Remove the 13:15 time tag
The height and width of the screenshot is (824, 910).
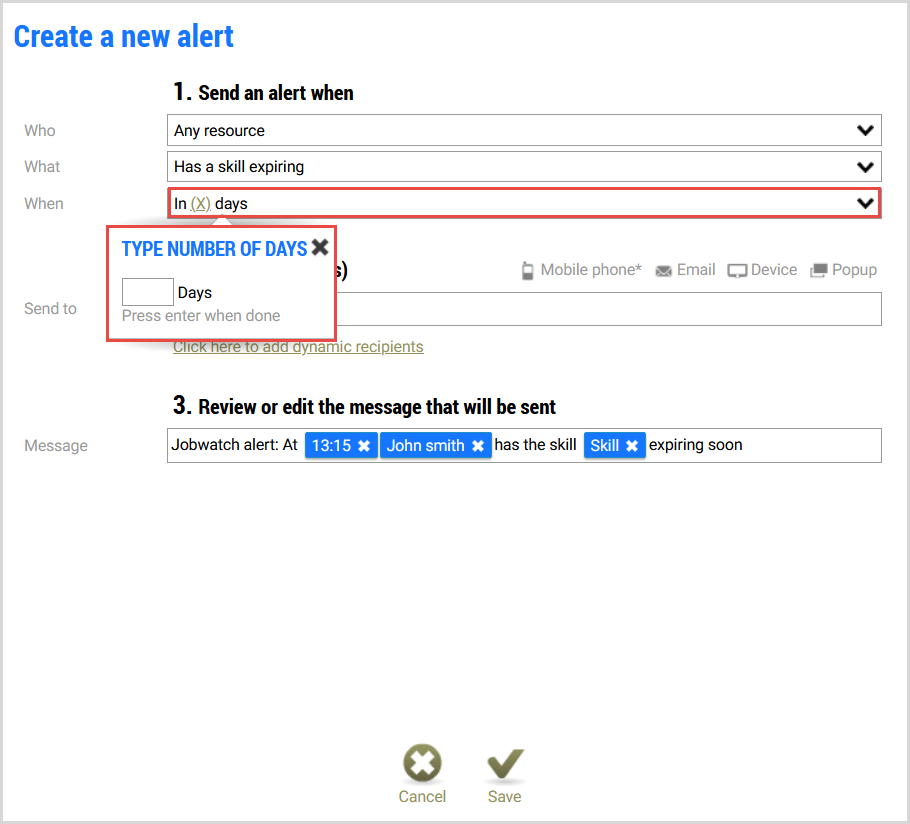click(x=364, y=446)
